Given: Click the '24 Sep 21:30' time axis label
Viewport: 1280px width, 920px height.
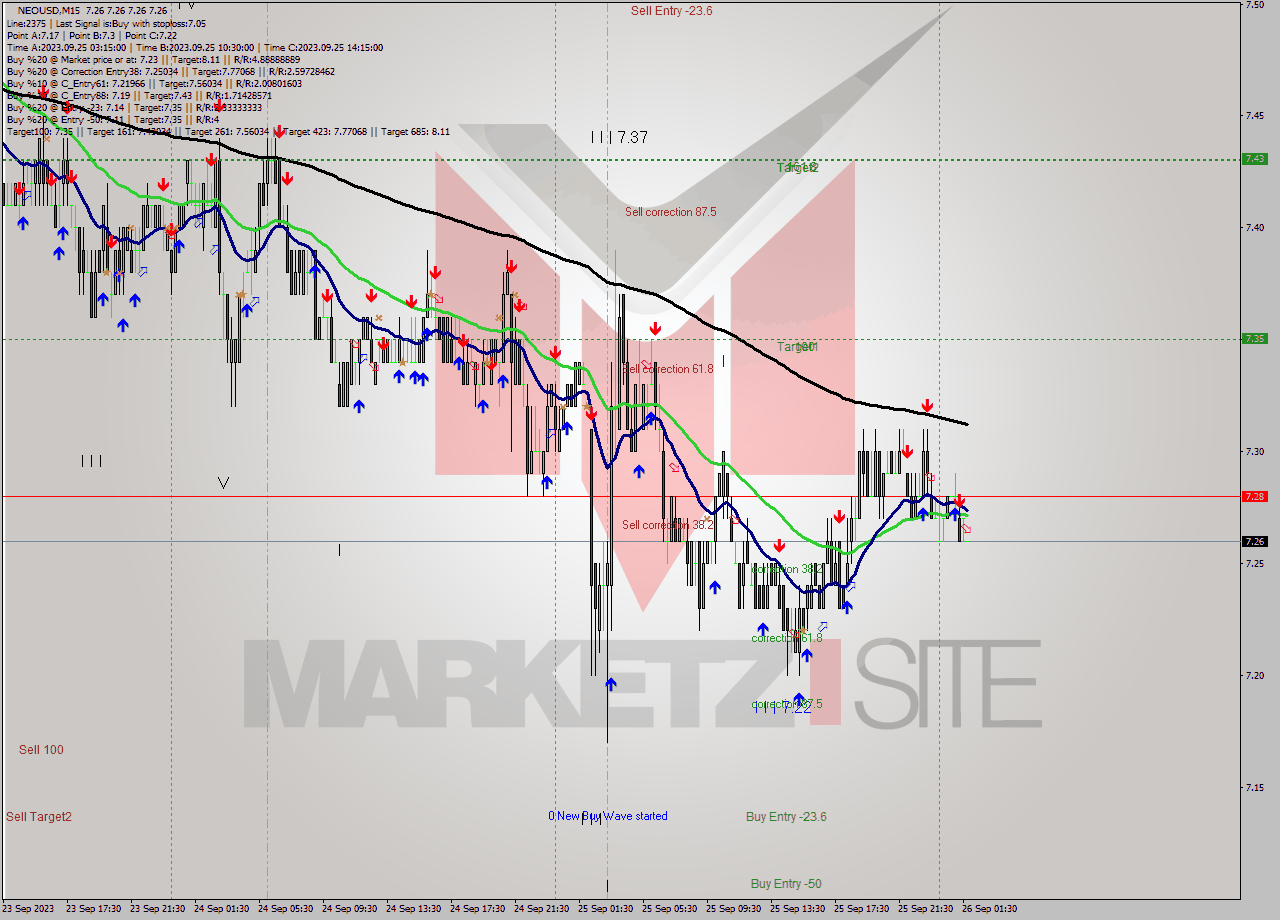Looking at the screenshot, I should [542, 909].
